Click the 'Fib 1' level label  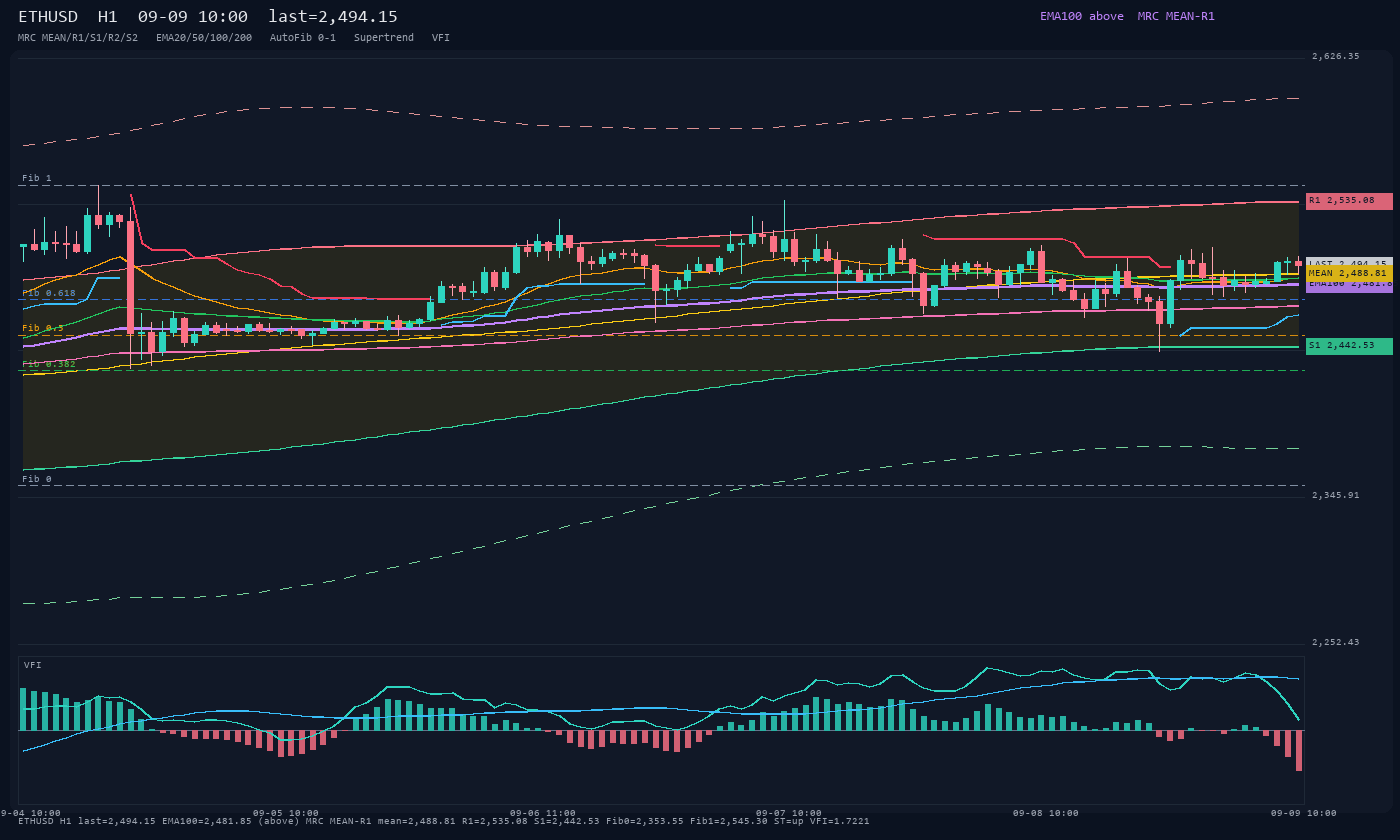coord(37,178)
